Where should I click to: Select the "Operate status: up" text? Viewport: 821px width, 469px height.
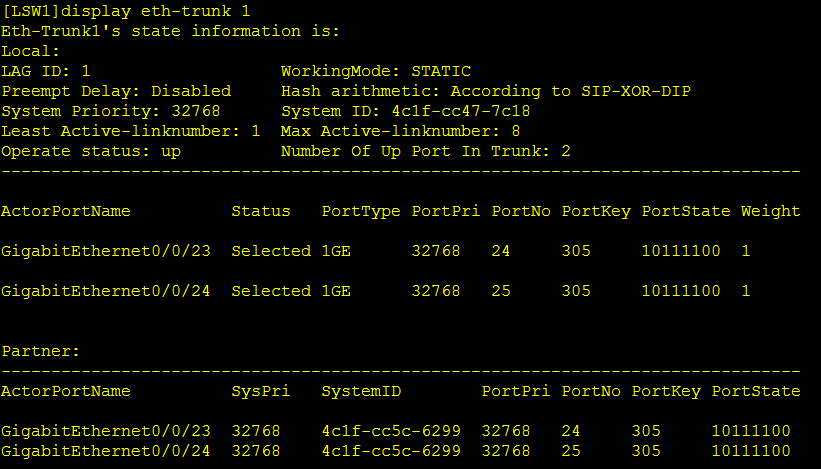point(90,151)
